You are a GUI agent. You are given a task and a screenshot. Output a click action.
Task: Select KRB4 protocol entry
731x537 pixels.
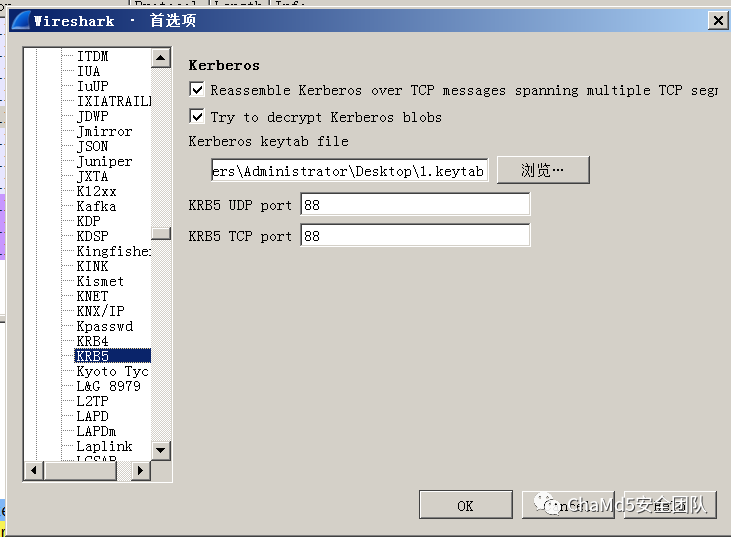[92, 341]
